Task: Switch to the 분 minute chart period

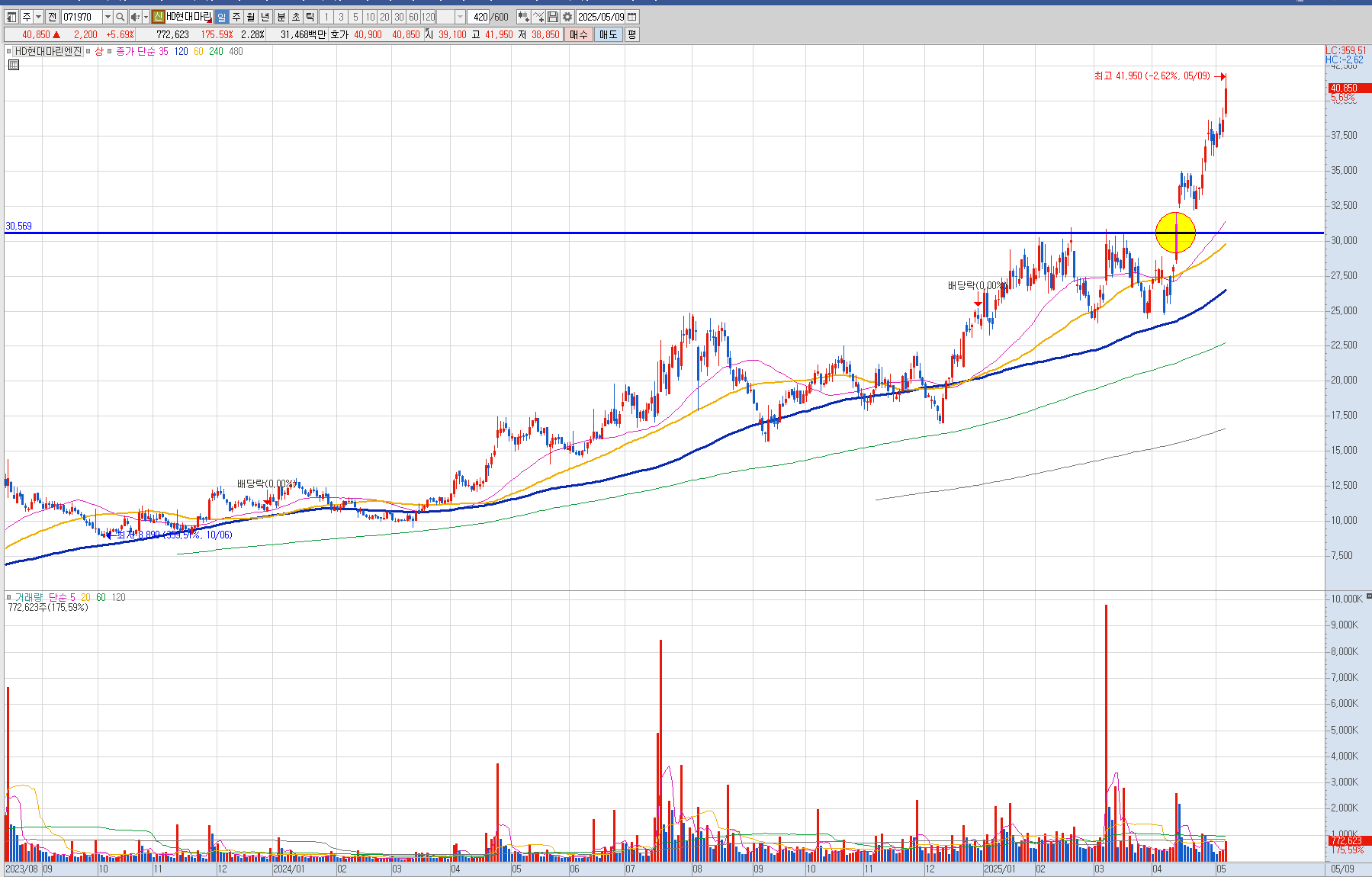Action: [281, 17]
